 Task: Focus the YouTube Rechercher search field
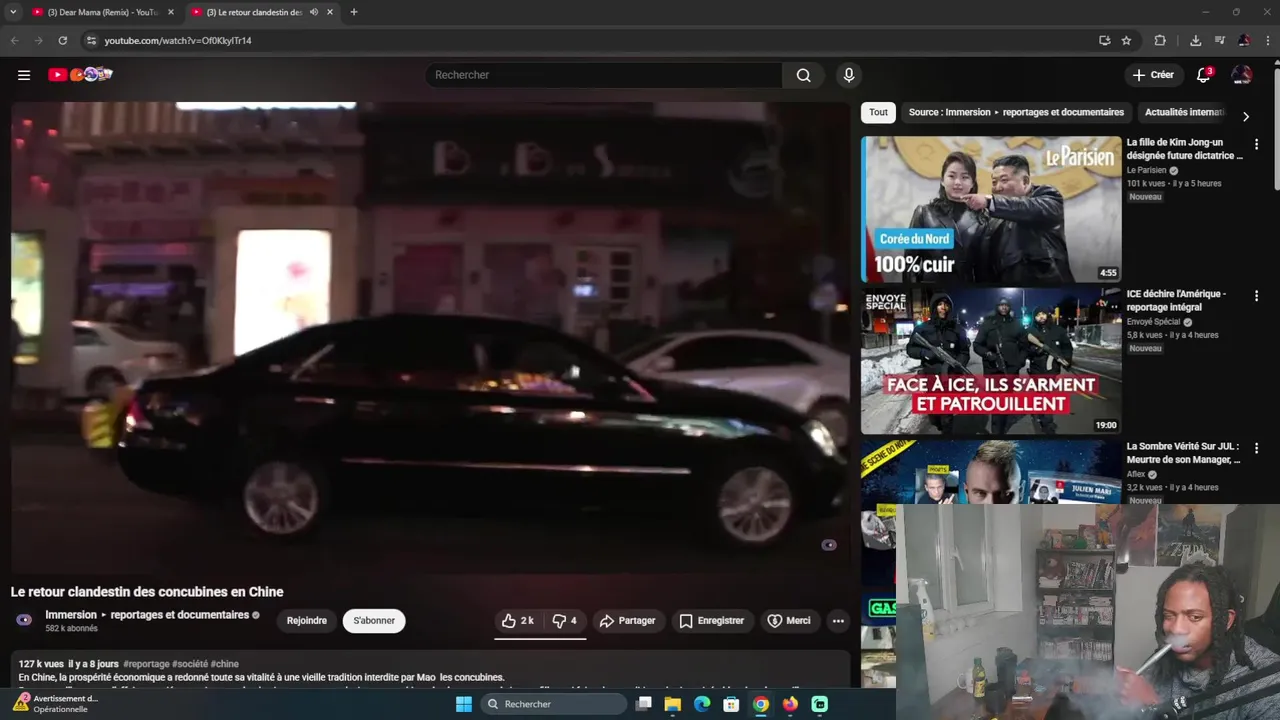604,75
